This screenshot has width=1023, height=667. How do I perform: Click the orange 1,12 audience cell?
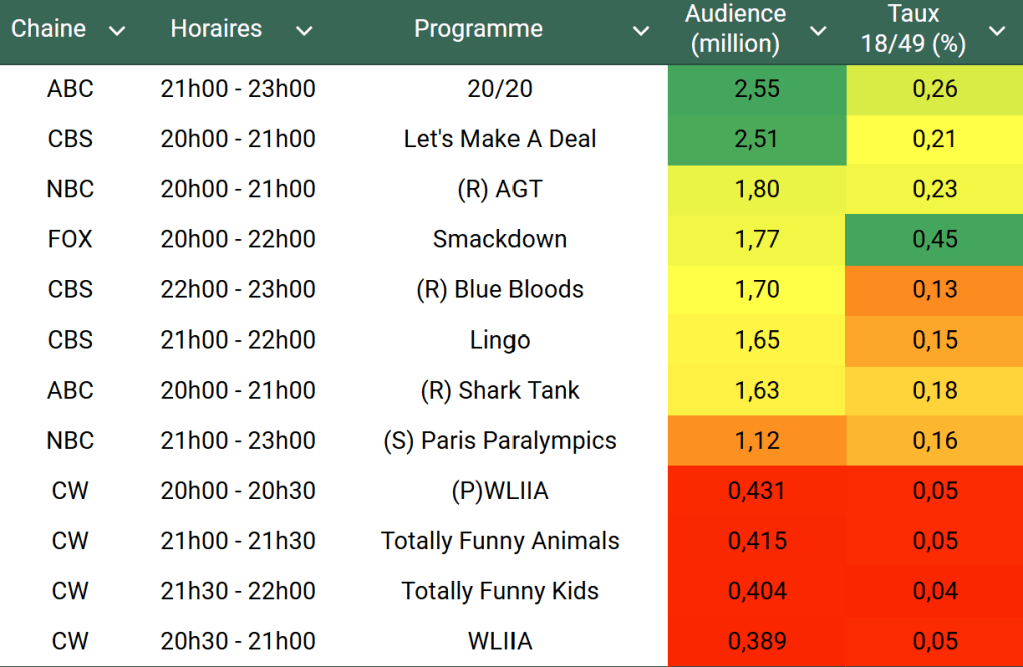tap(756, 440)
